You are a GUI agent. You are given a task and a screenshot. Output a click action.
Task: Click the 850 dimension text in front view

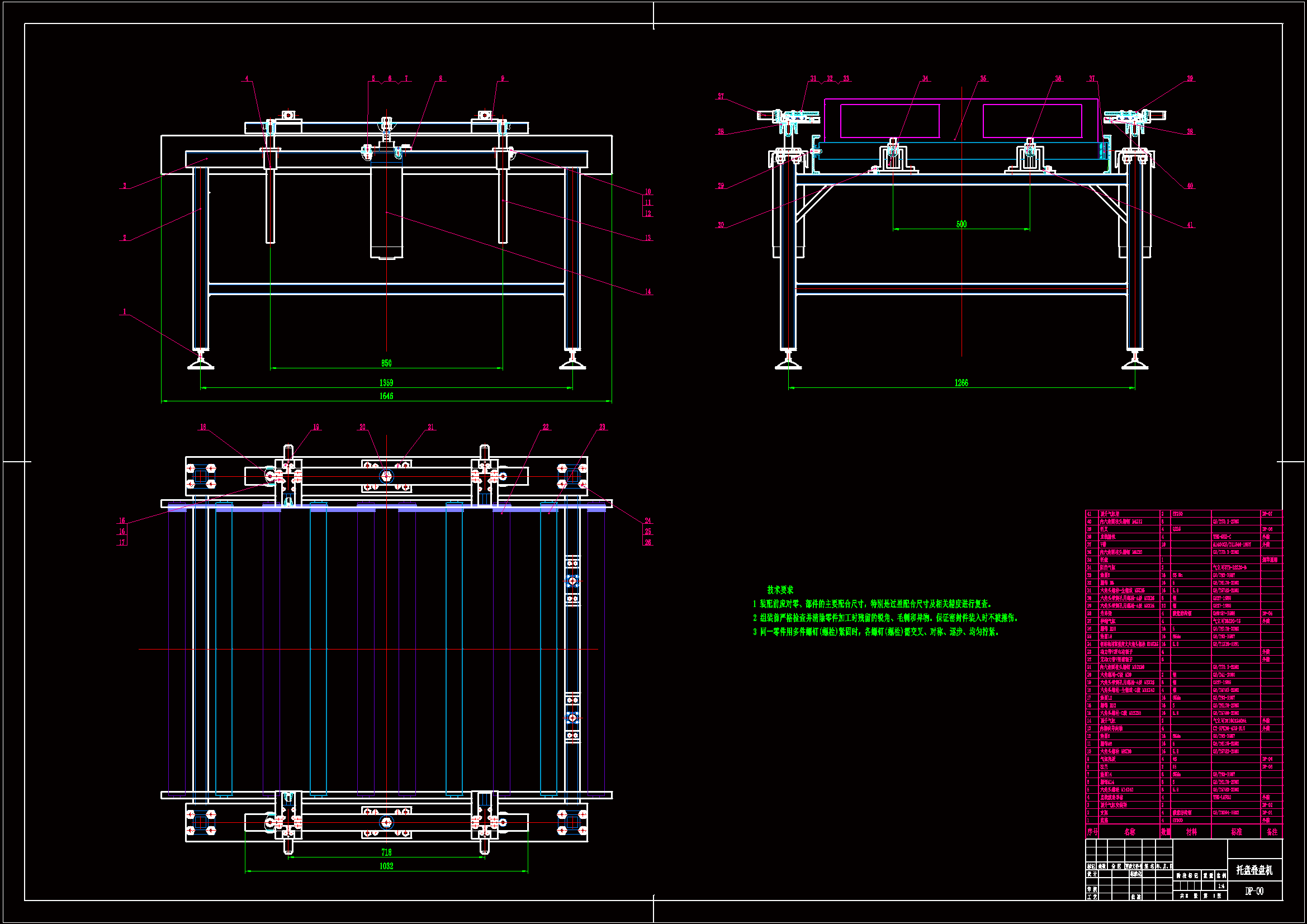[x=386, y=363]
